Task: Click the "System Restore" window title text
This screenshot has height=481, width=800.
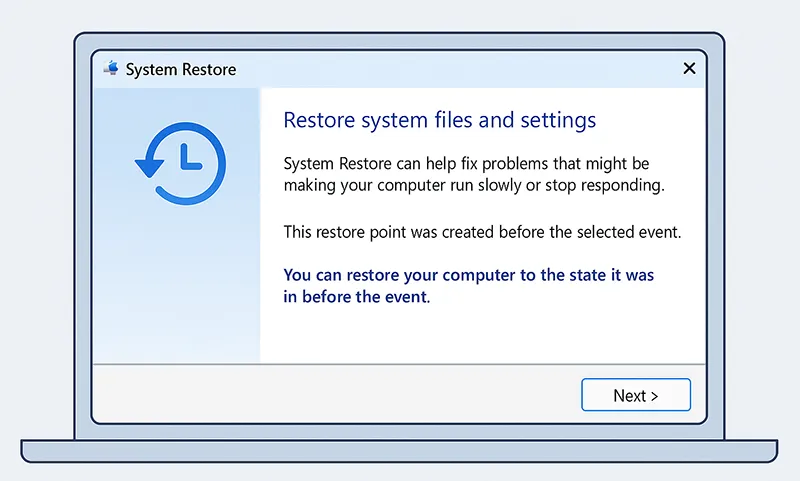Action: pos(181,70)
